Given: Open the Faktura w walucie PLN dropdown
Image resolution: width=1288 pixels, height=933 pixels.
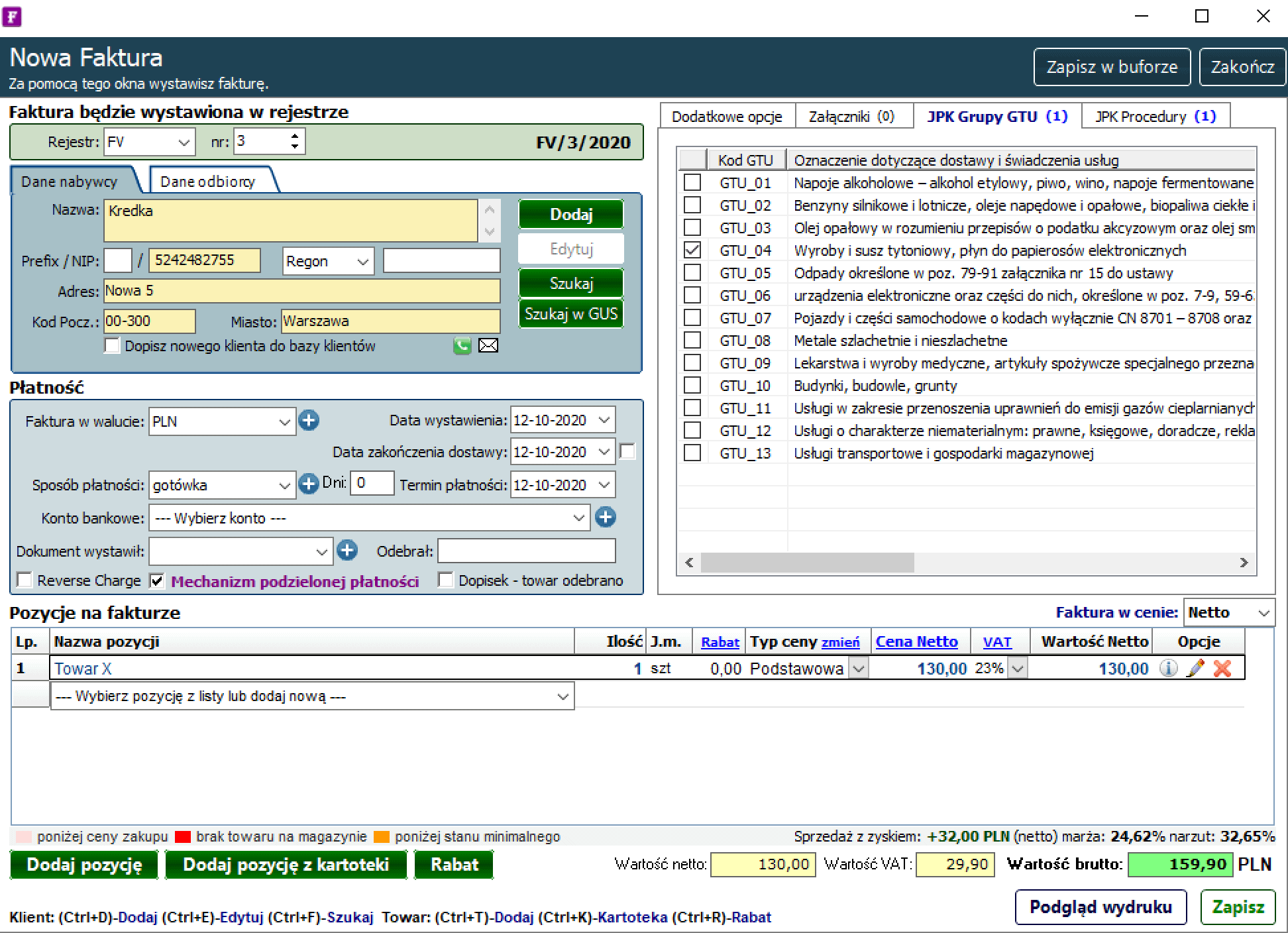Looking at the screenshot, I should point(285,421).
